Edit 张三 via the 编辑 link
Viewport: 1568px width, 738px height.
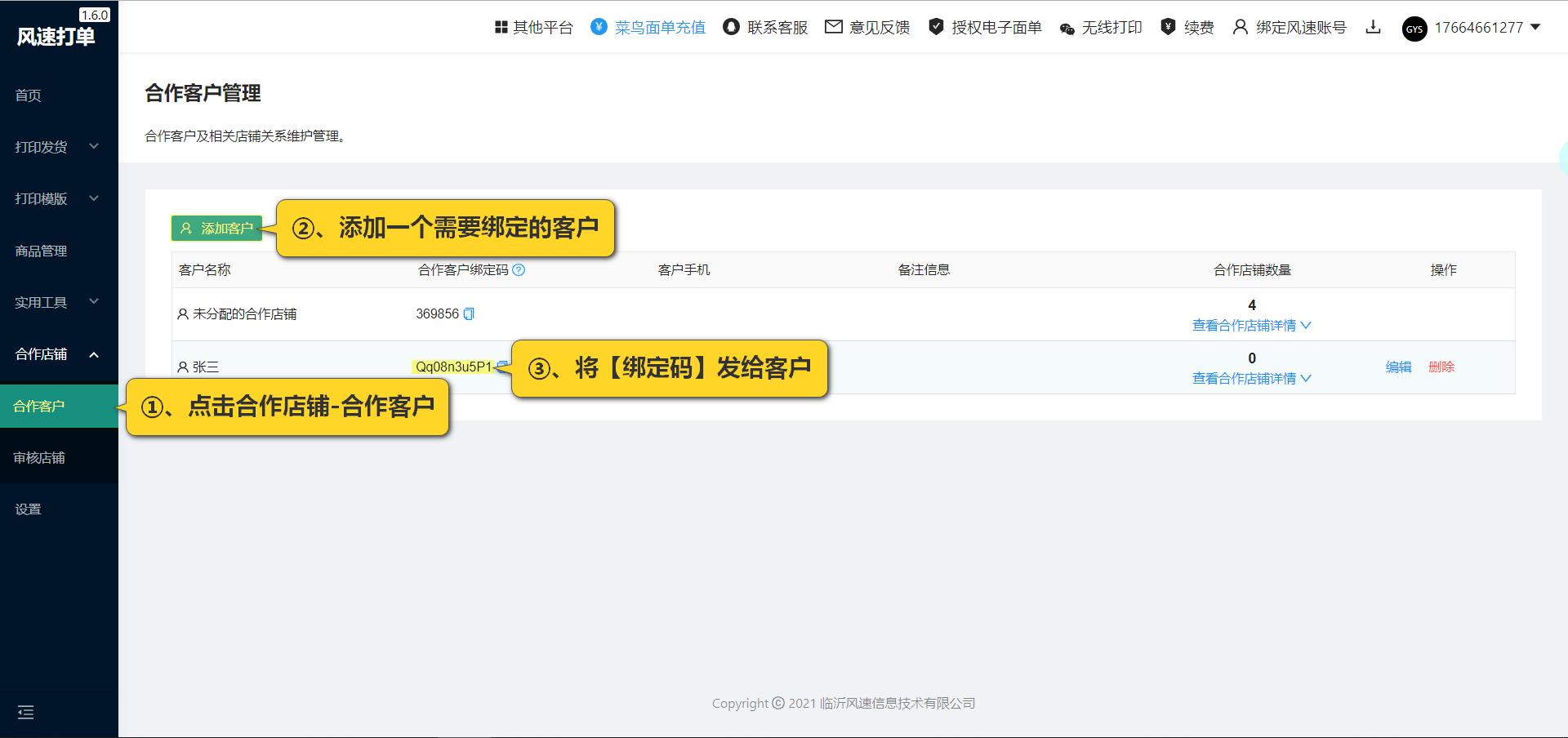pyautogui.click(x=1398, y=367)
